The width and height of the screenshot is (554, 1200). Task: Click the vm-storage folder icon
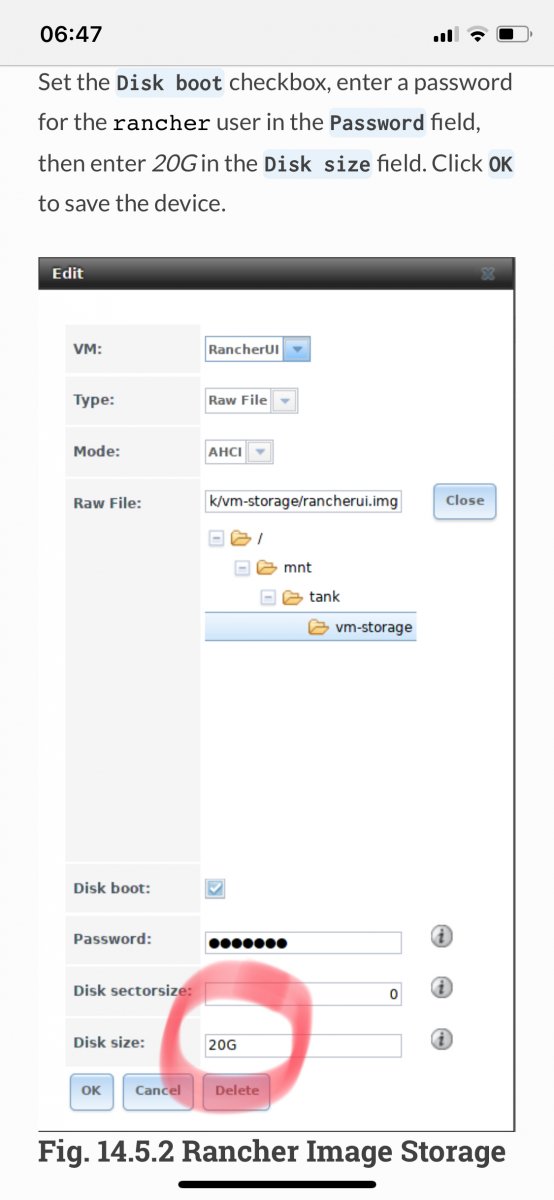[318, 628]
